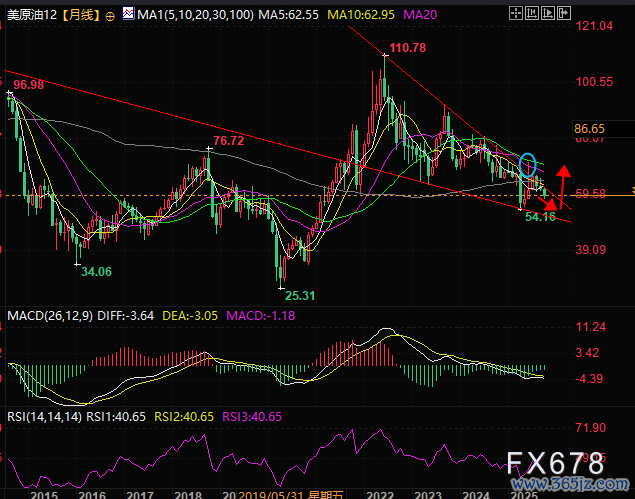This screenshot has height=499, width=635.
Task: Open MACD(26,12,9) indicator parameters
Action: (x=48, y=316)
